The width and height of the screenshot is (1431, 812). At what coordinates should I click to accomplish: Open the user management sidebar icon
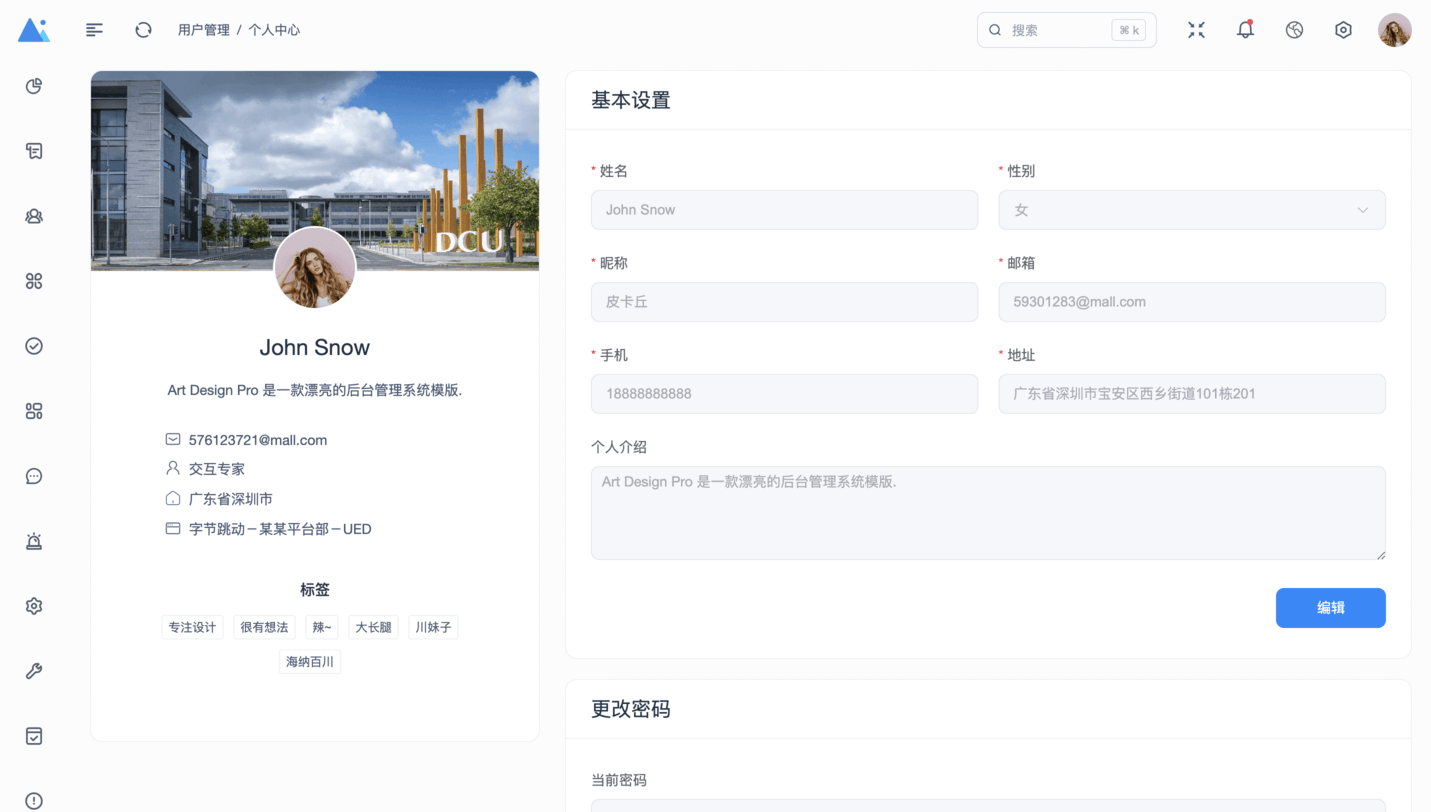34,216
